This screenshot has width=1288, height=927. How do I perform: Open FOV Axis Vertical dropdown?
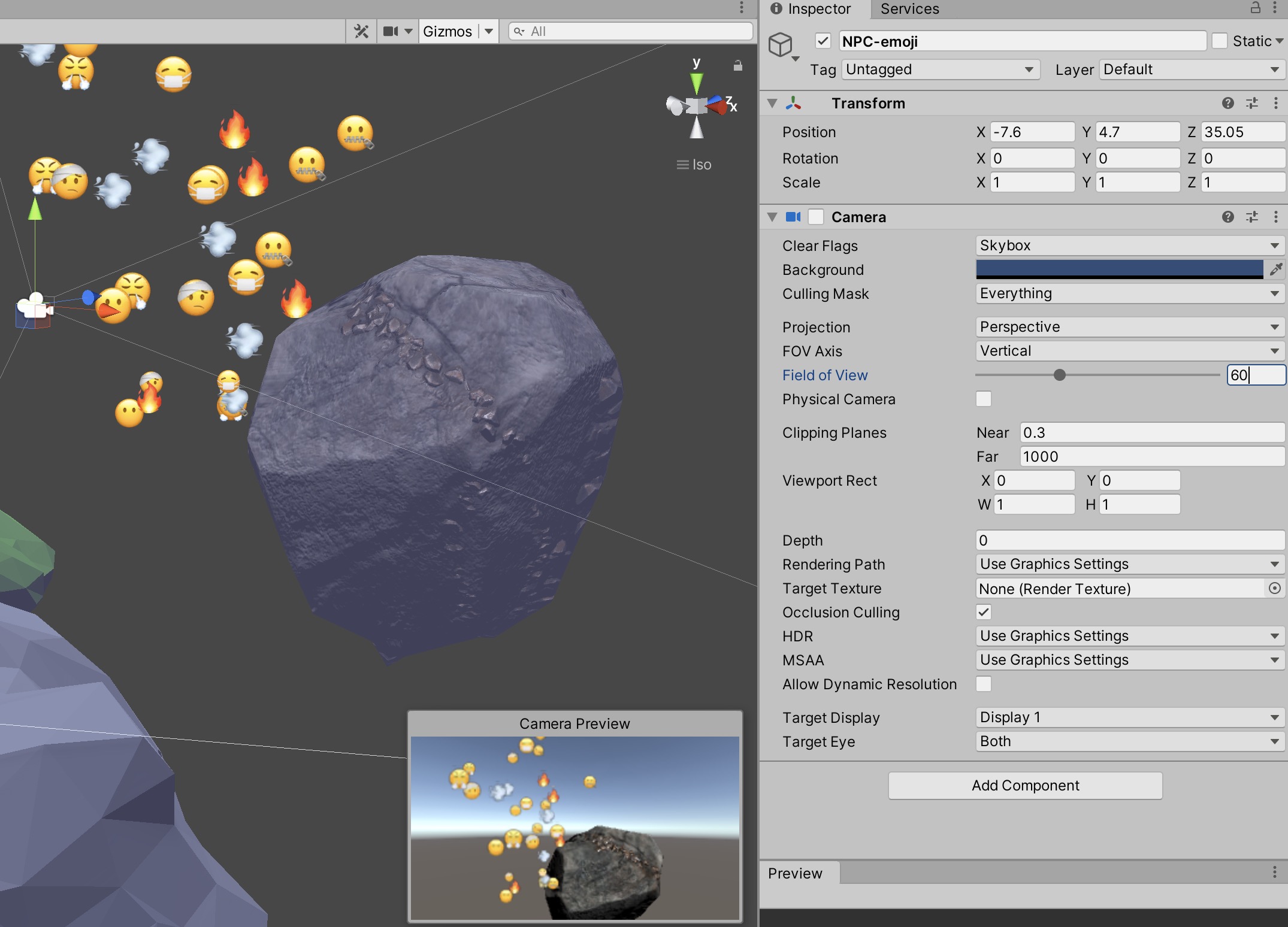click(1130, 351)
